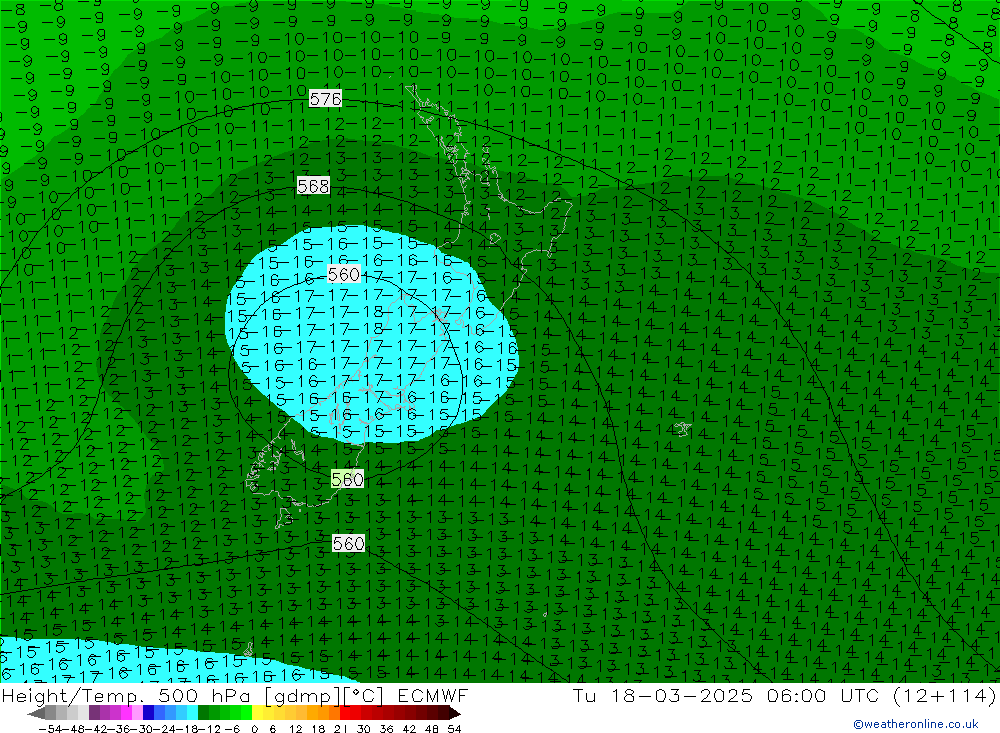
Task: Click the '-54' color scale value
Action: pyautogui.click(x=51, y=729)
